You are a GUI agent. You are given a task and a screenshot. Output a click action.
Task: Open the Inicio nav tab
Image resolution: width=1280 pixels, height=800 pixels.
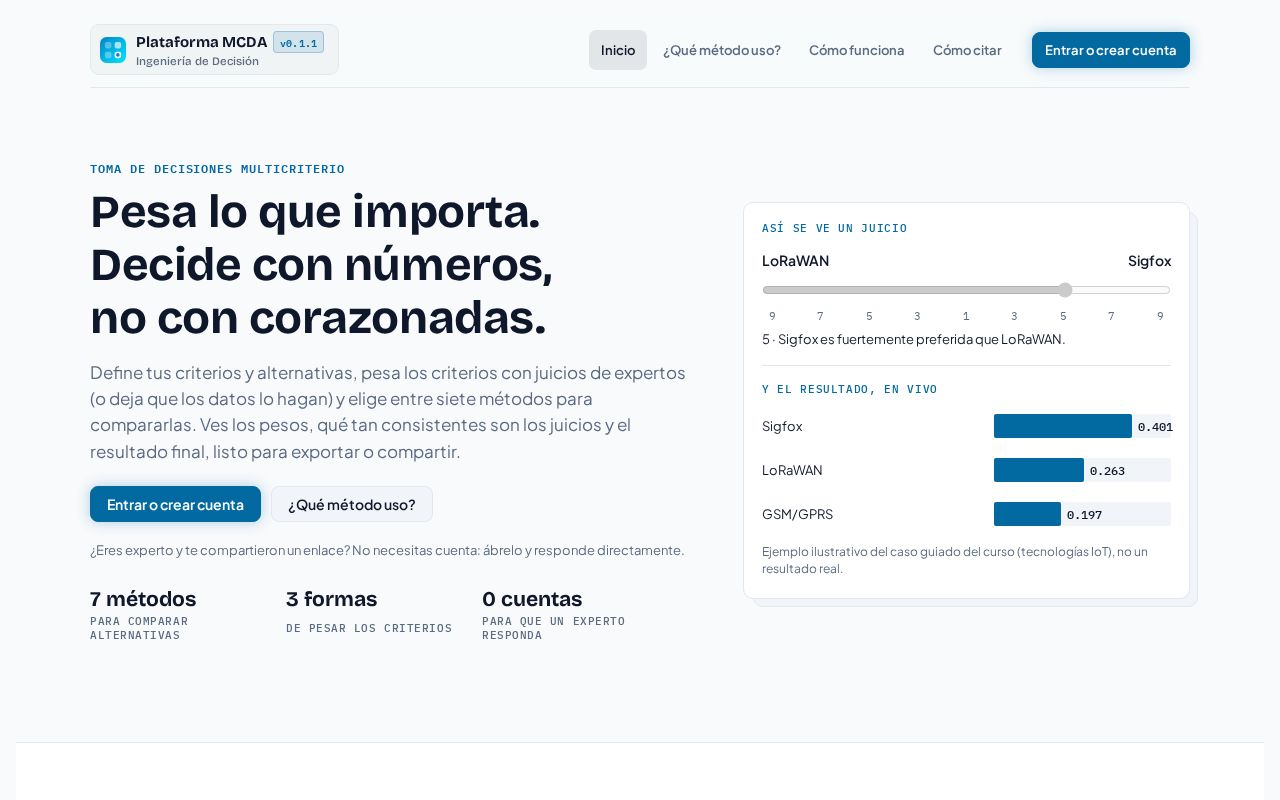point(618,50)
